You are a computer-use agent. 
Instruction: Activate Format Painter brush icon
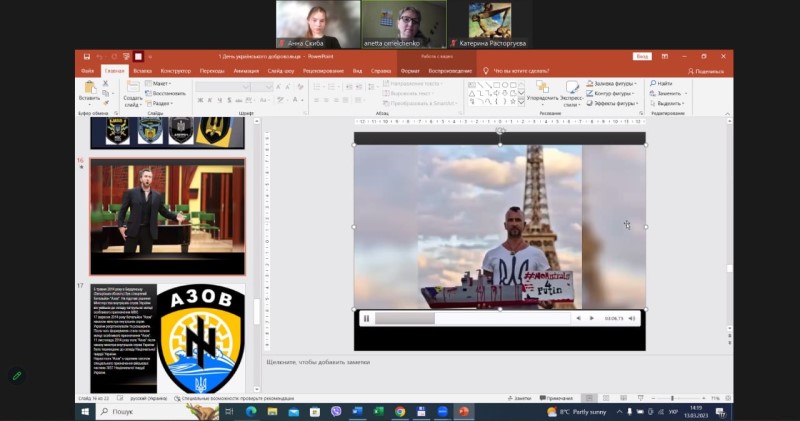[106, 103]
